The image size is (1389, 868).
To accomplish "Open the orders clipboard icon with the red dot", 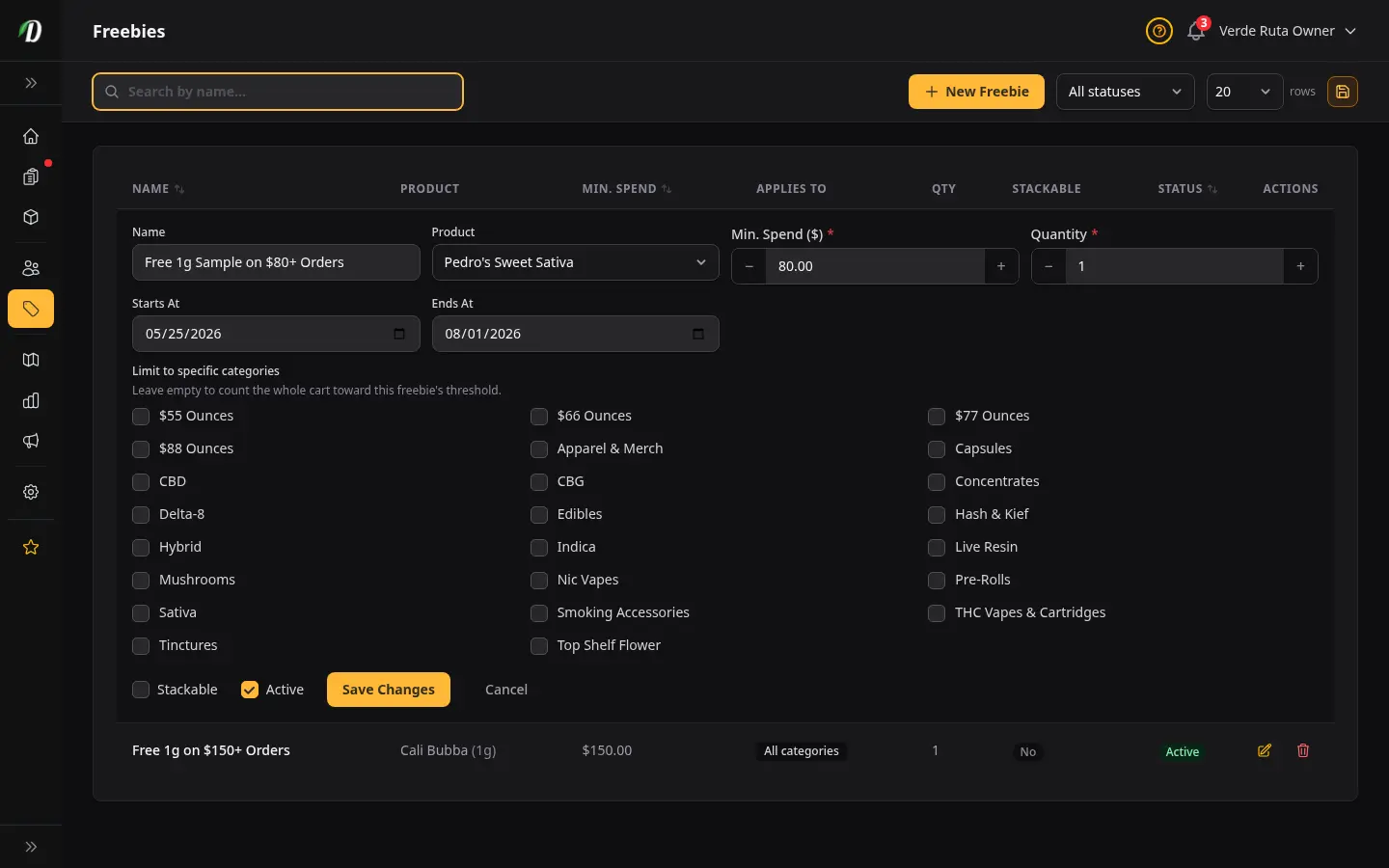I will click(x=31, y=176).
